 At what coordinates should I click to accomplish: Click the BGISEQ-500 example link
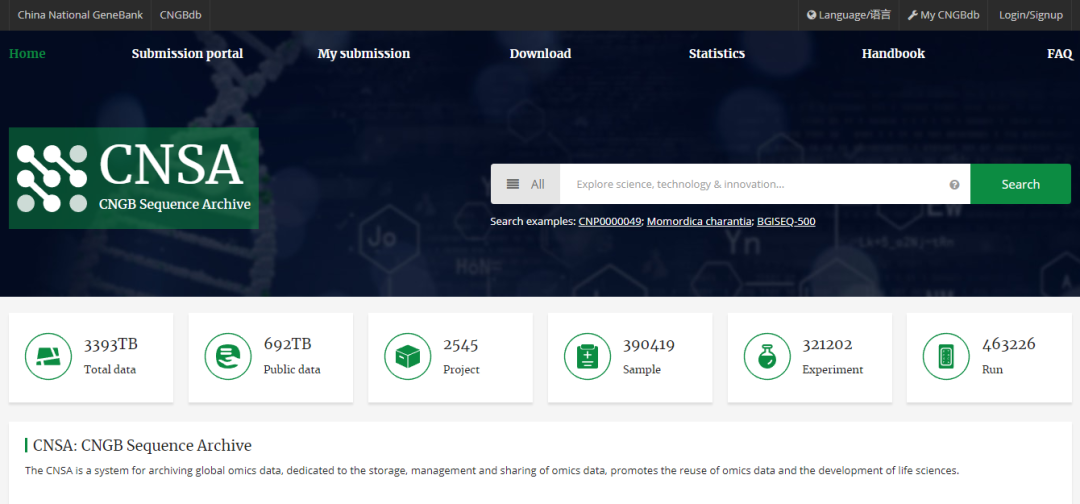pyautogui.click(x=786, y=222)
